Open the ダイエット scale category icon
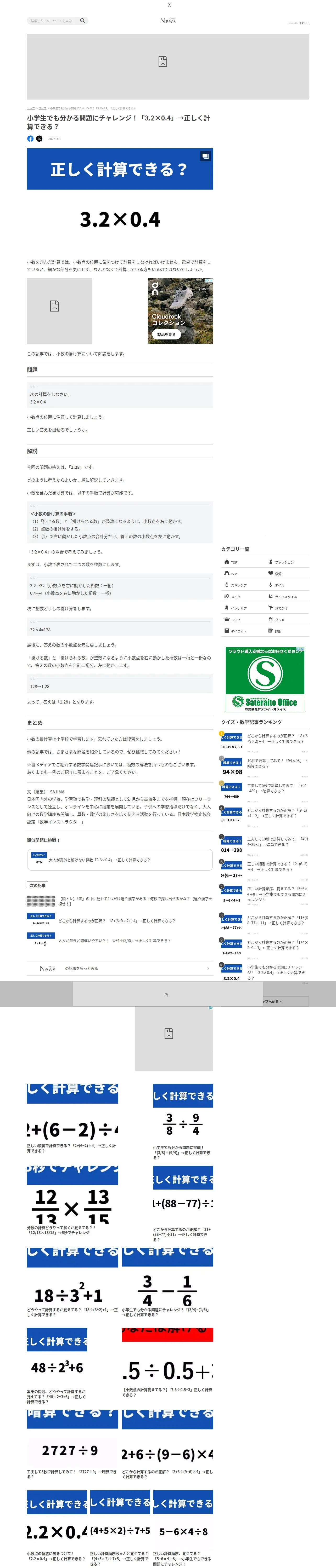The height and width of the screenshot is (1568, 336). [227, 631]
